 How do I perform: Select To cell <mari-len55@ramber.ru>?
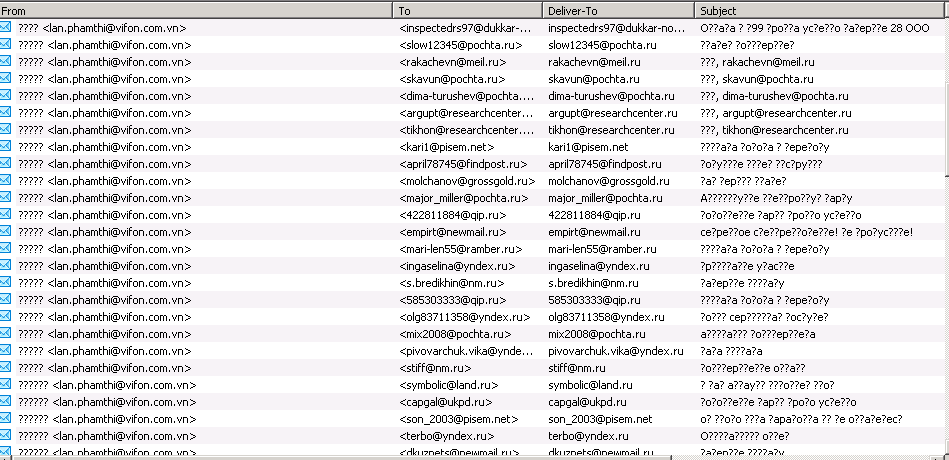[461, 249]
